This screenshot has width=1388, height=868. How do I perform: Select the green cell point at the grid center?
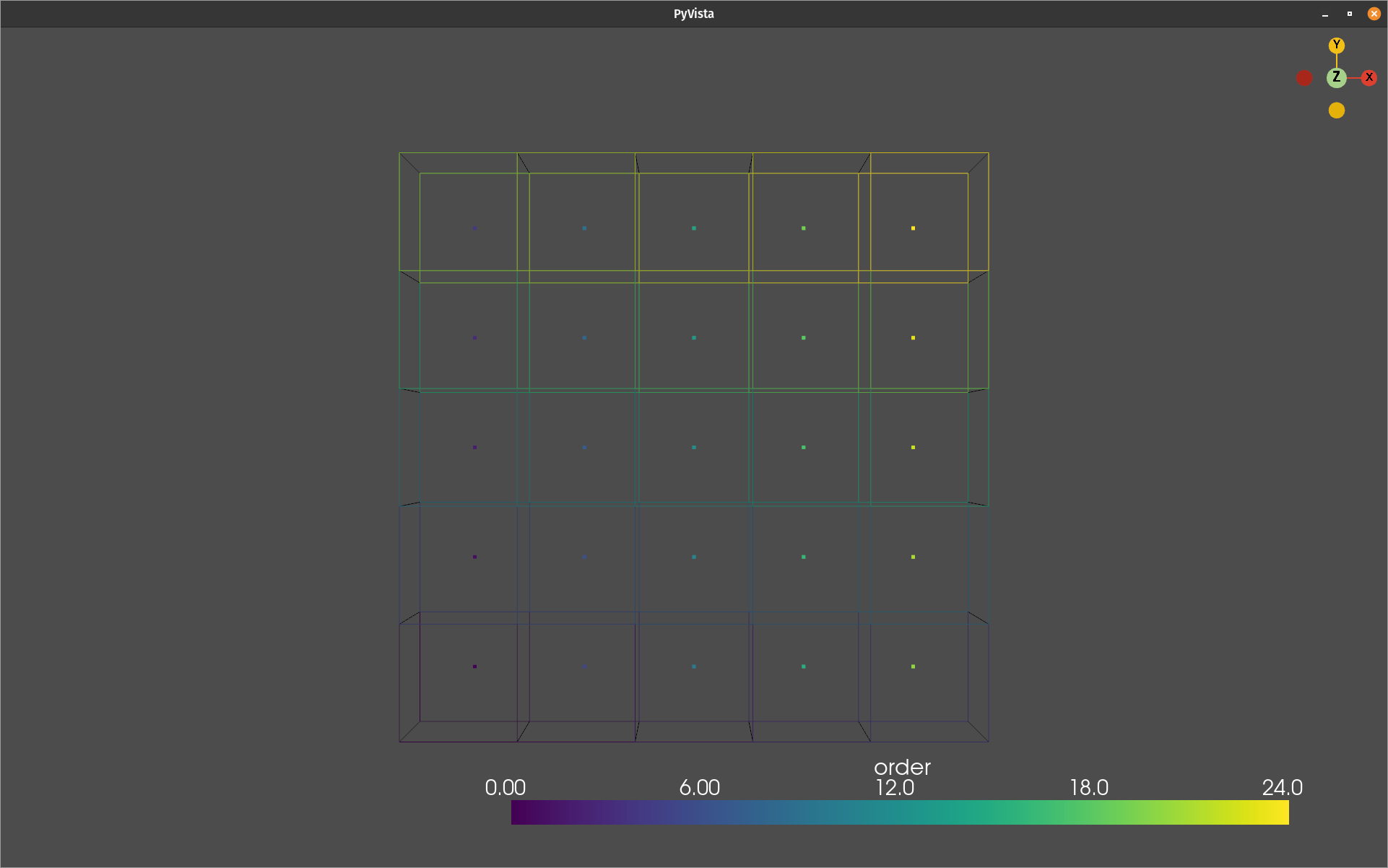point(693,446)
